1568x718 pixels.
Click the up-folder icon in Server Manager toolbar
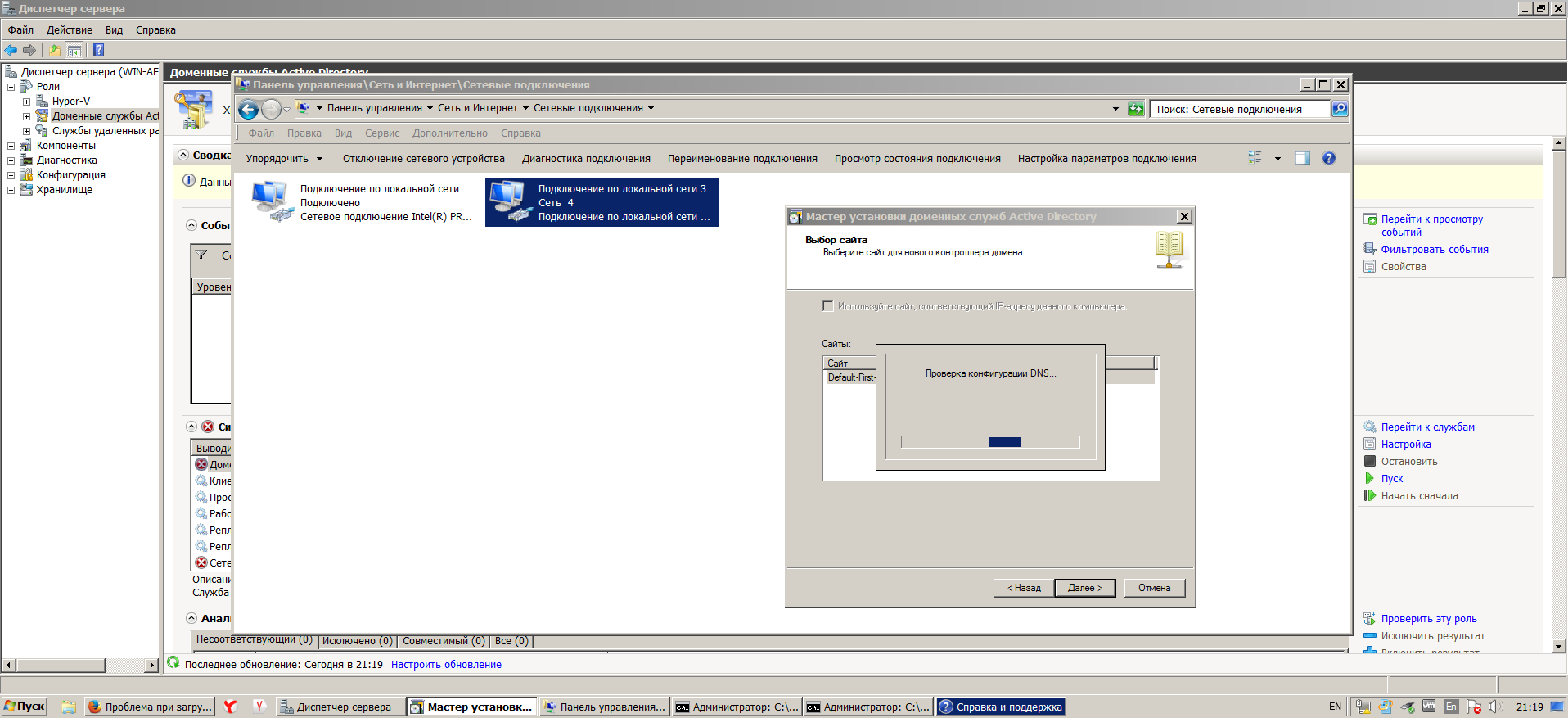[x=55, y=50]
